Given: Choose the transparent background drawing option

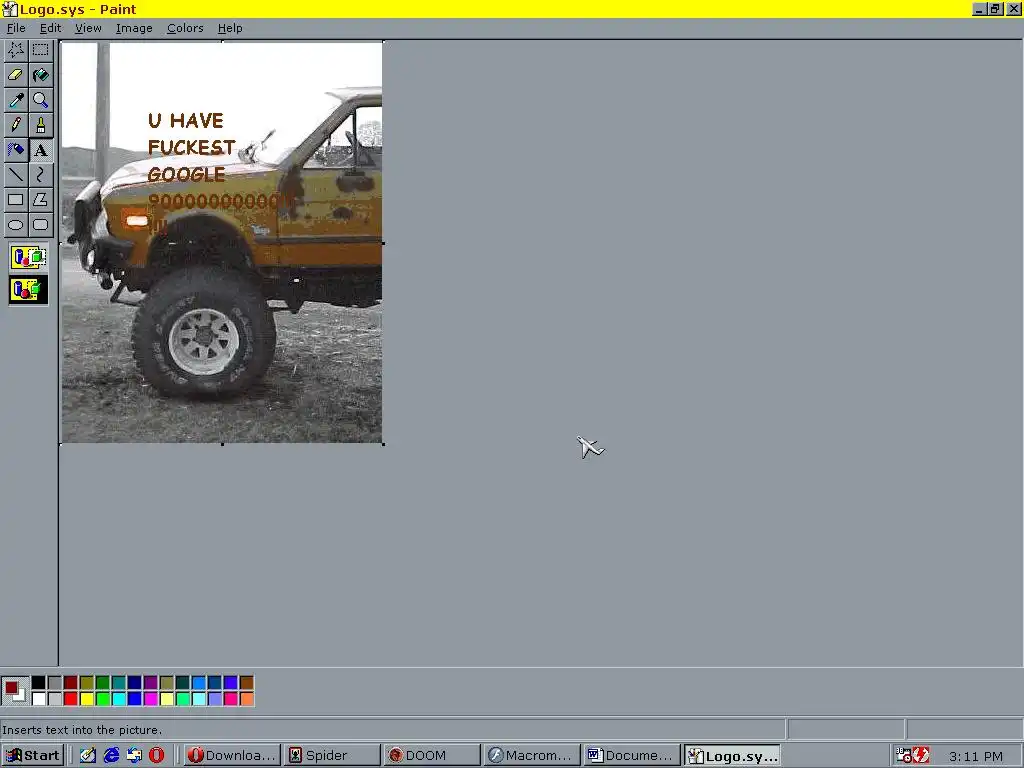Looking at the screenshot, I should click(x=28, y=289).
